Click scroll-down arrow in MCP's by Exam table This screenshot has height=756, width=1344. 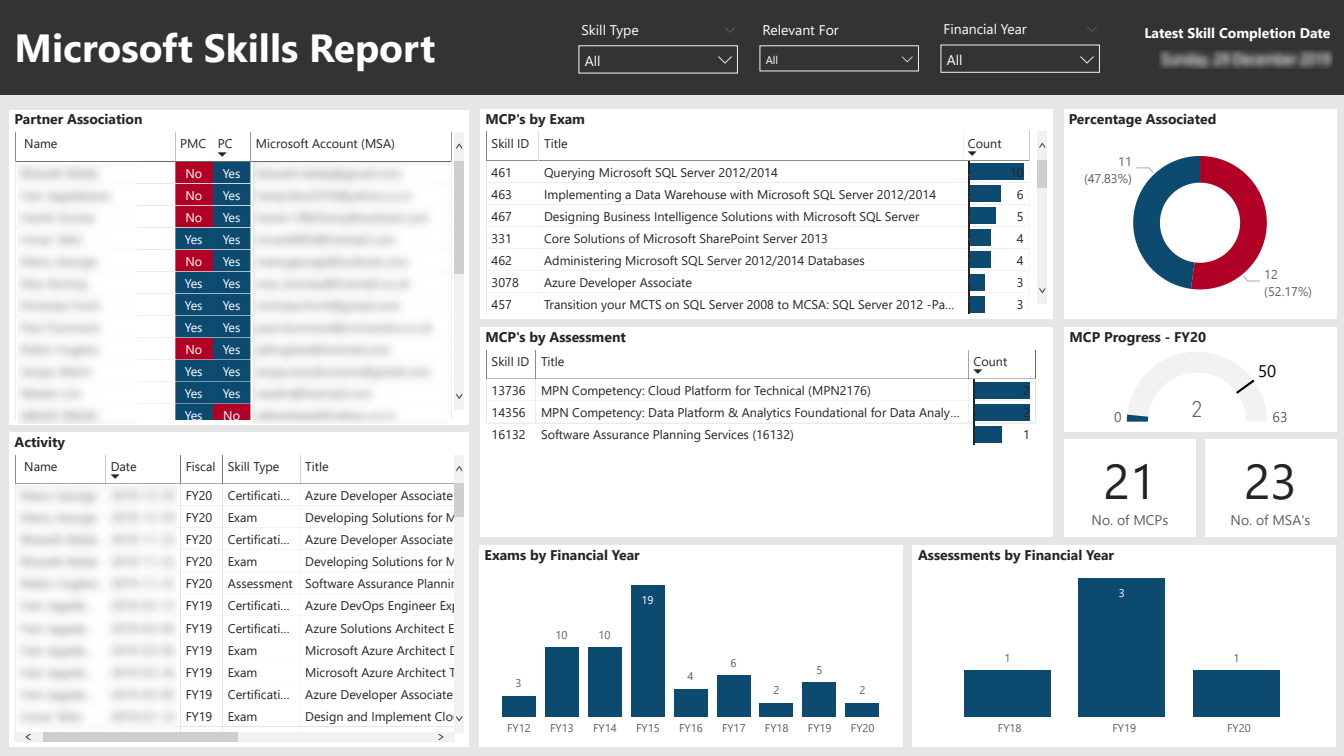(x=1042, y=291)
